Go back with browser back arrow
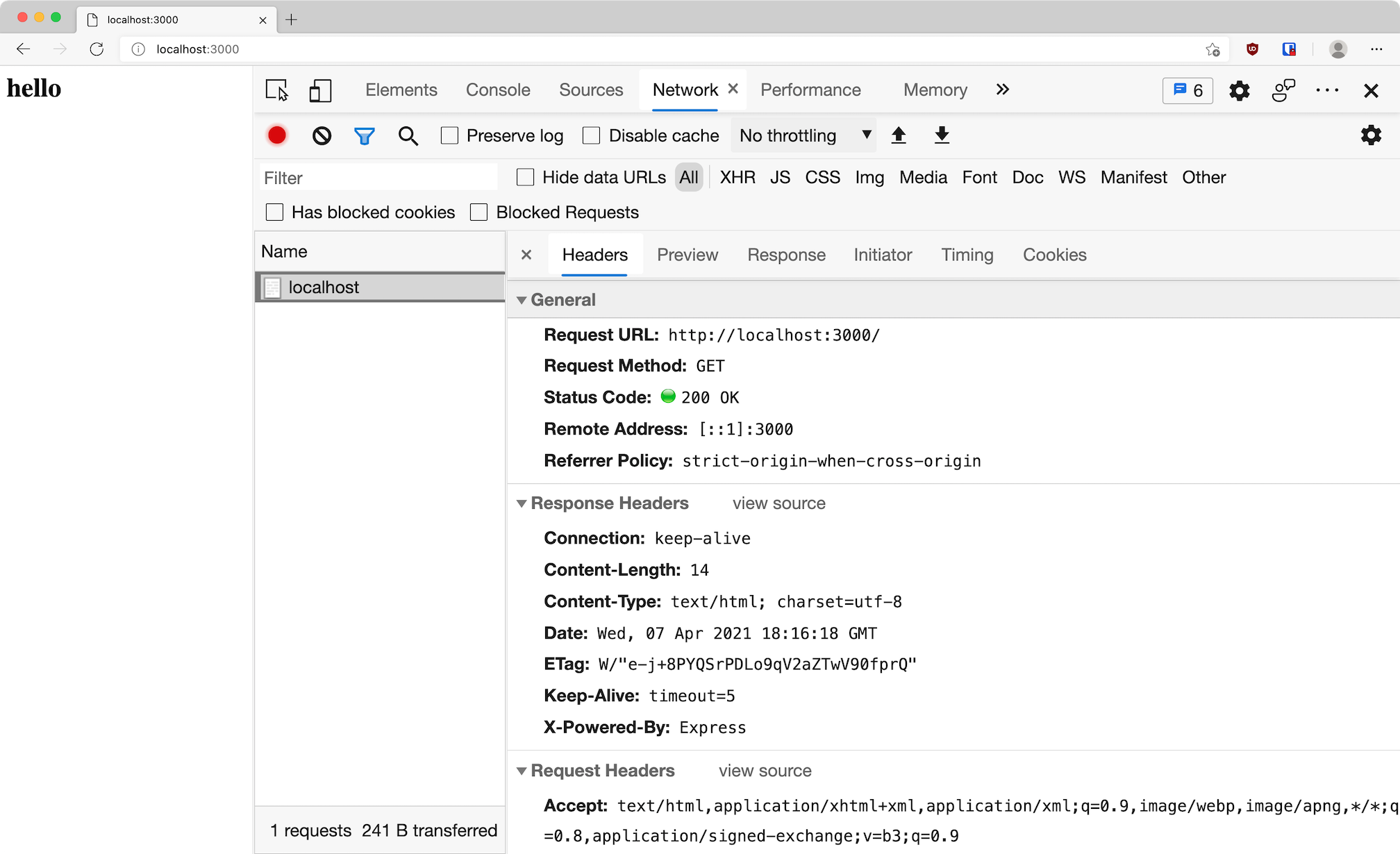This screenshot has width=1400, height=854. [23, 49]
